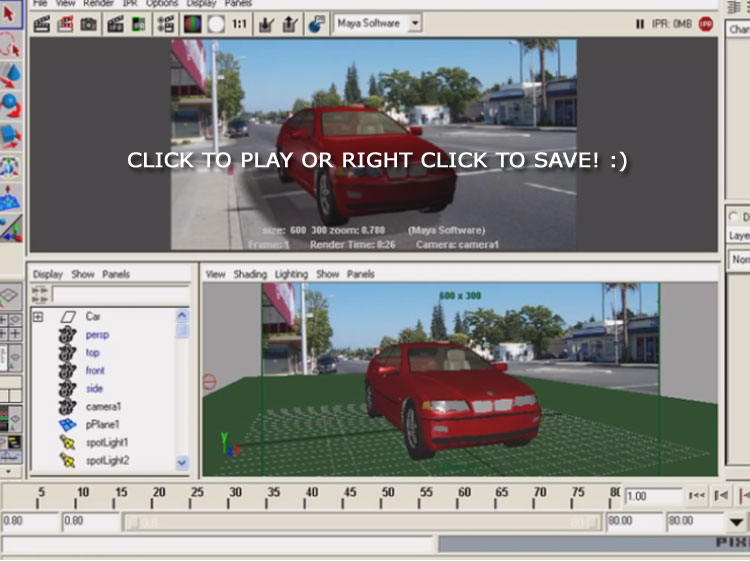This screenshot has height=561, width=750.
Task: Select camera1 in the outliner
Action: 103,407
